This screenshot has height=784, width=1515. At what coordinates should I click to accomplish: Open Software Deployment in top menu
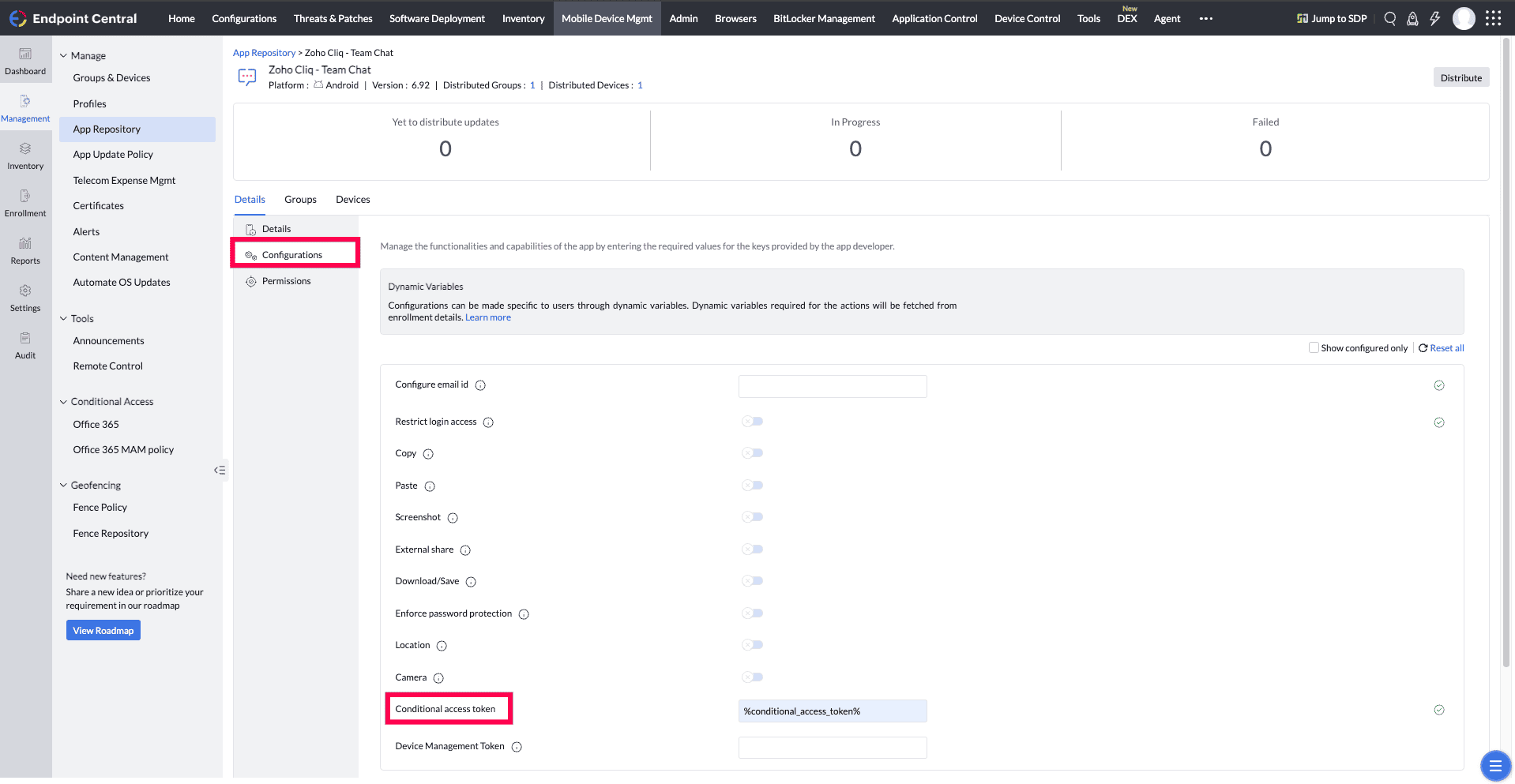[x=437, y=18]
